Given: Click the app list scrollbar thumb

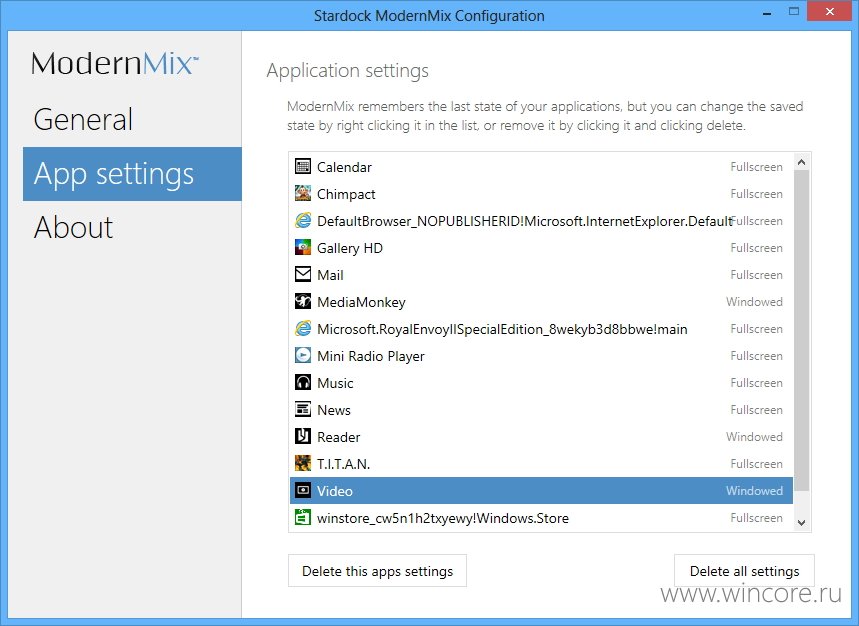Looking at the screenshot, I should point(801,330).
